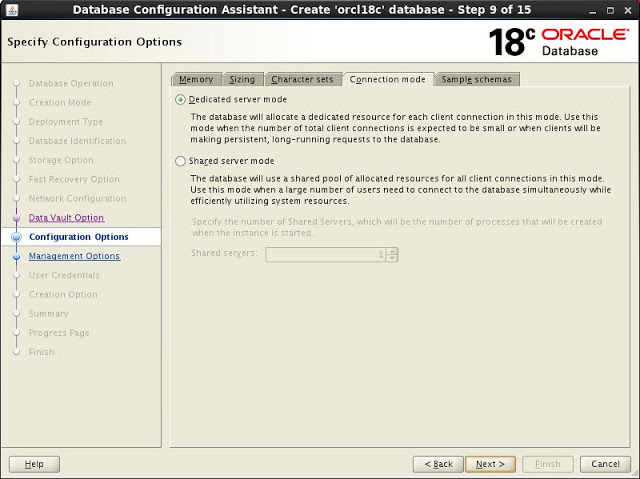Click the Back button

pyautogui.click(x=439, y=464)
